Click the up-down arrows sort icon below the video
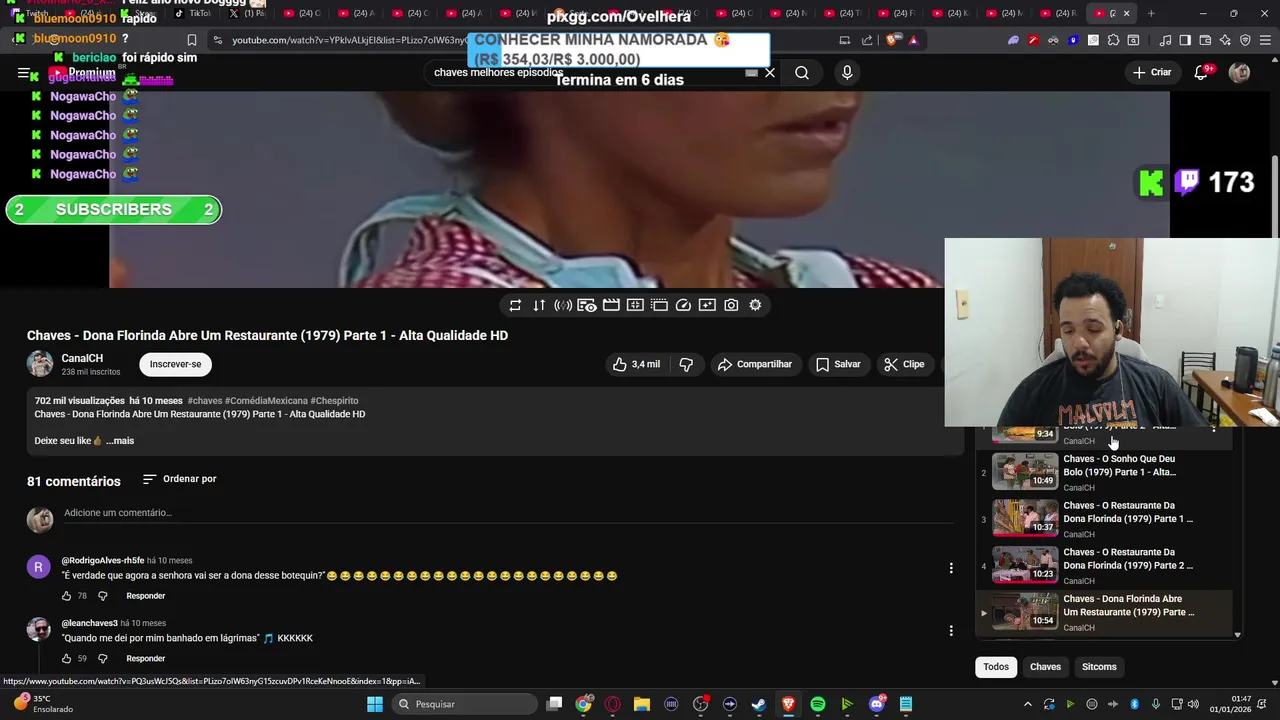The height and width of the screenshot is (720, 1280). click(539, 305)
